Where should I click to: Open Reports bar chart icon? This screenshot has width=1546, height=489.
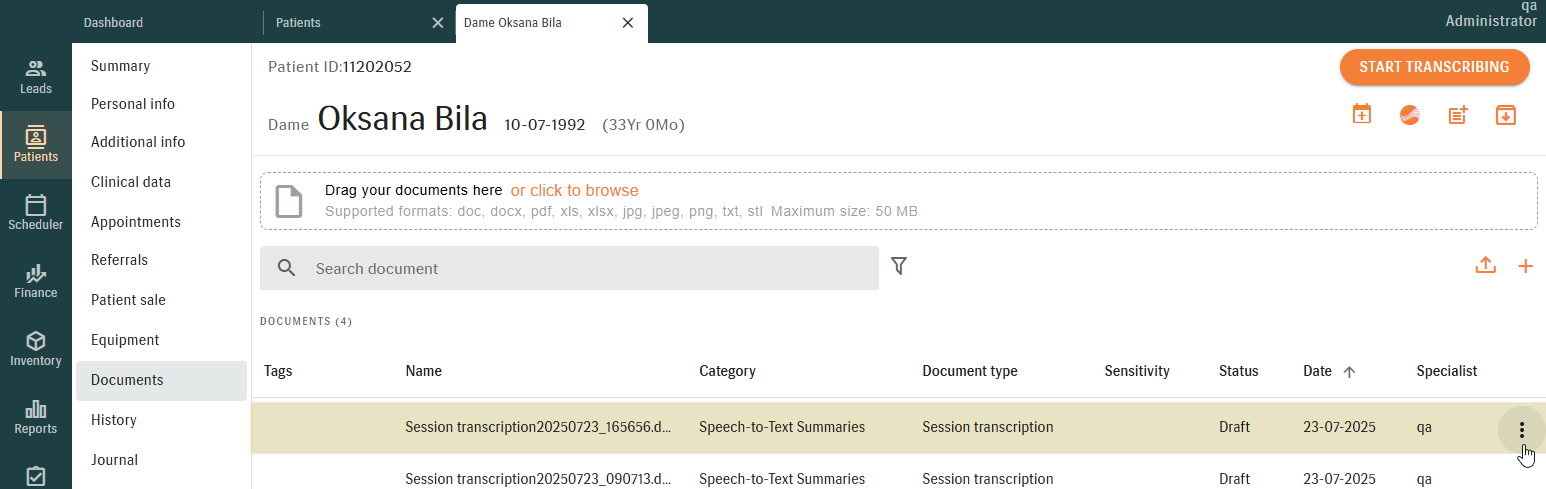36,409
